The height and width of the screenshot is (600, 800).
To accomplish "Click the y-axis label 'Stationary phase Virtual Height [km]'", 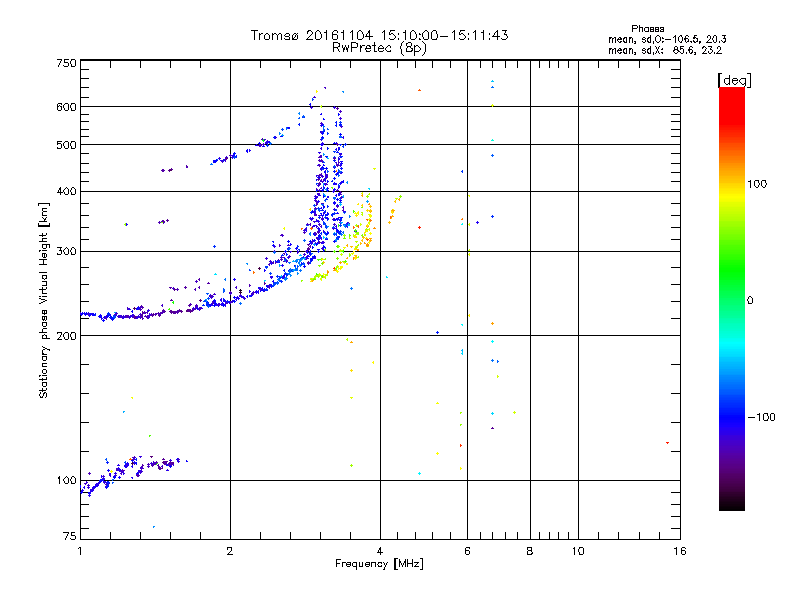I will (43, 300).
